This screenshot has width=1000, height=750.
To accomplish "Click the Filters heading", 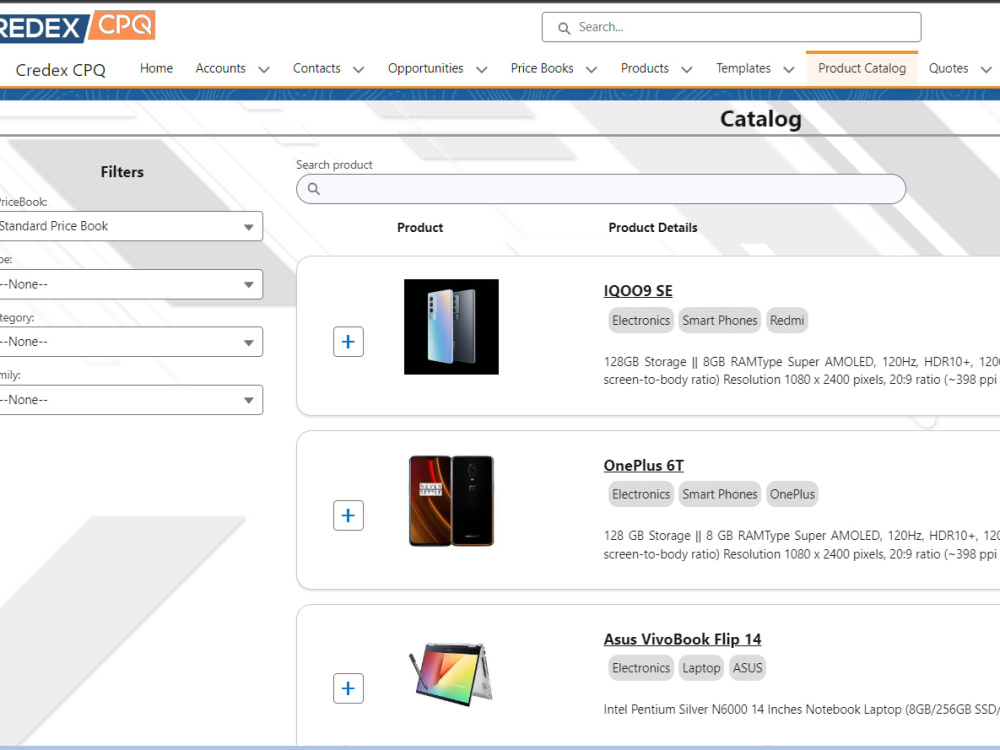I will 122,172.
